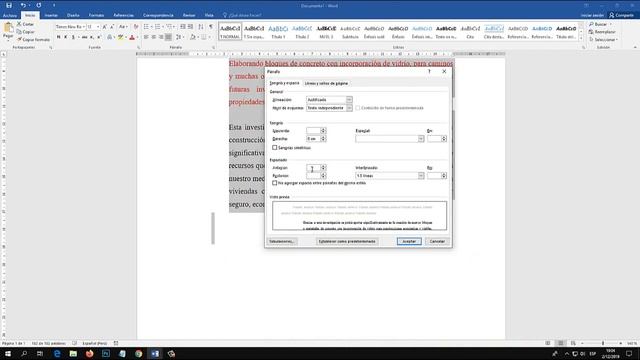Click the Word icon in taskbar
Viewport: 640px width, 360px height.
[155, 353]
